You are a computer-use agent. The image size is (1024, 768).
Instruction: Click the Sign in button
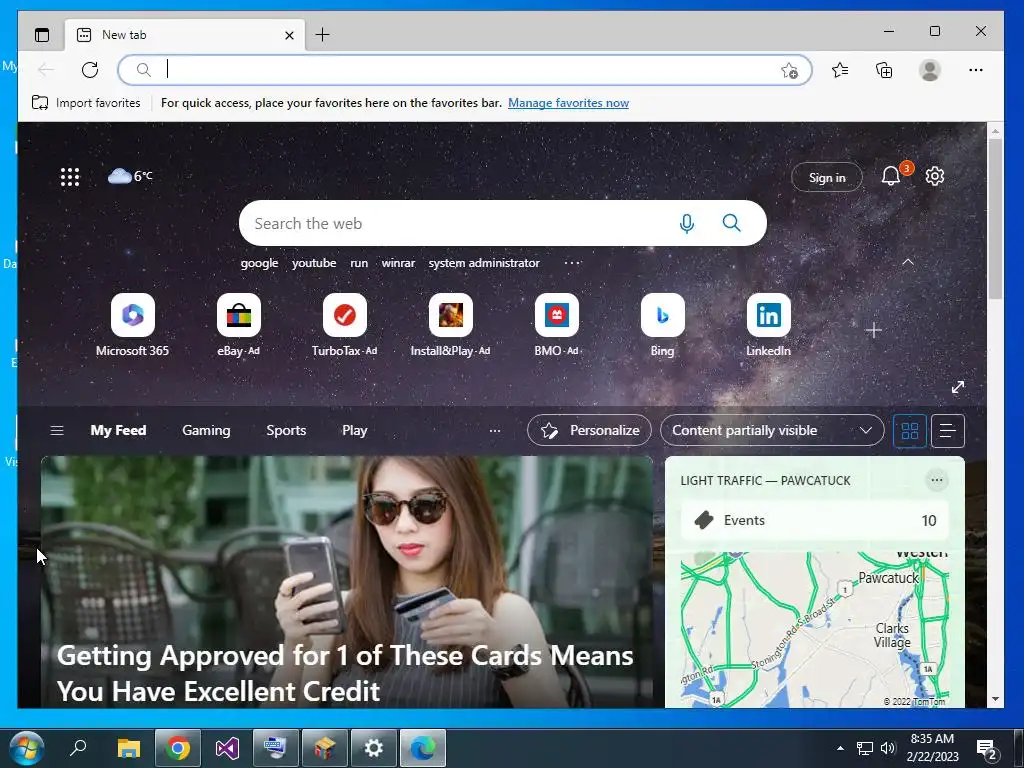click(827, 177)
